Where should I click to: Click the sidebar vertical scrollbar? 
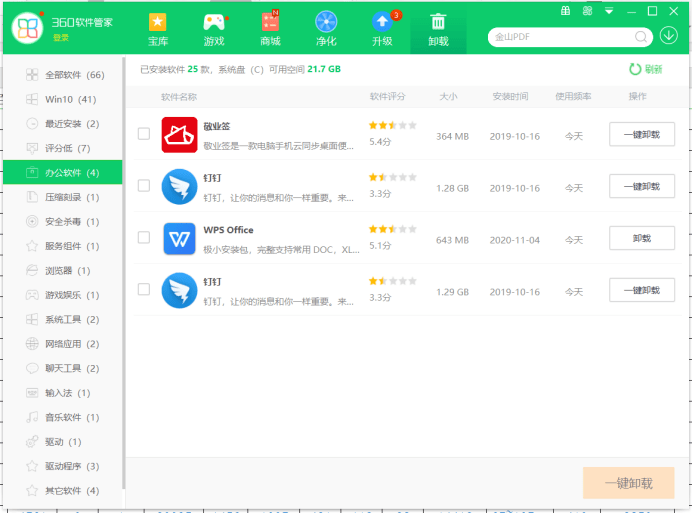[124, 272]
